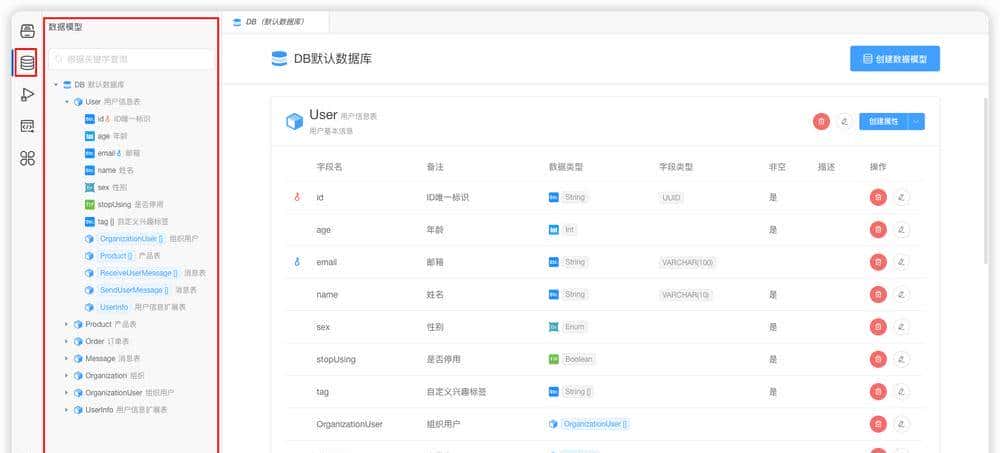Delete the name field row
Screen dimensions: 1000x453
coord(878,294)
